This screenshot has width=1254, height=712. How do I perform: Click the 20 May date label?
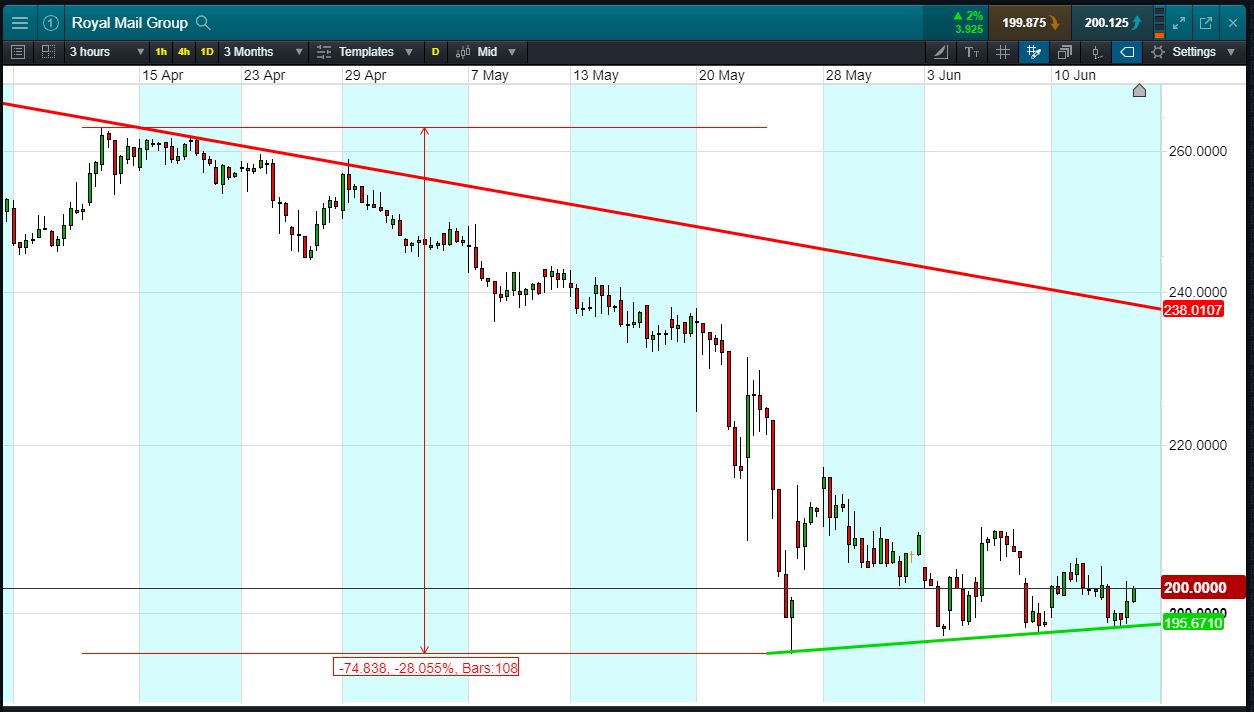click(722, 75)
